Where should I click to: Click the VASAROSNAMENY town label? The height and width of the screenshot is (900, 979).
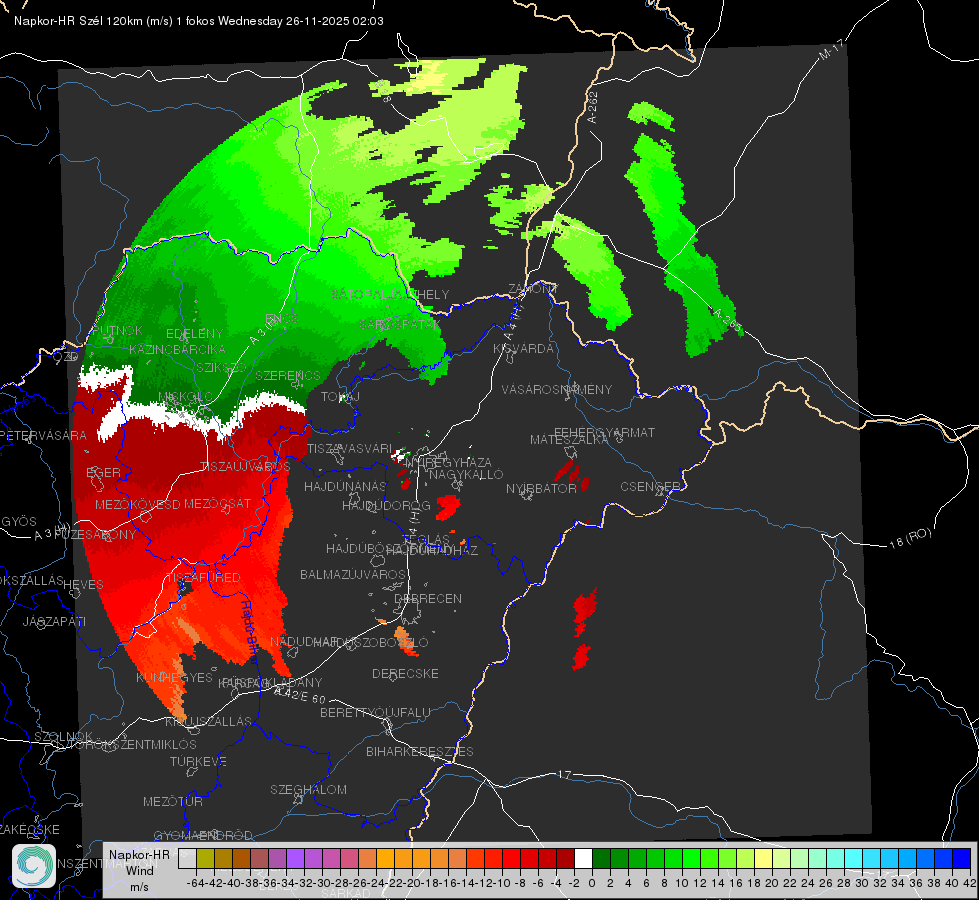click(x=557, y=389)
